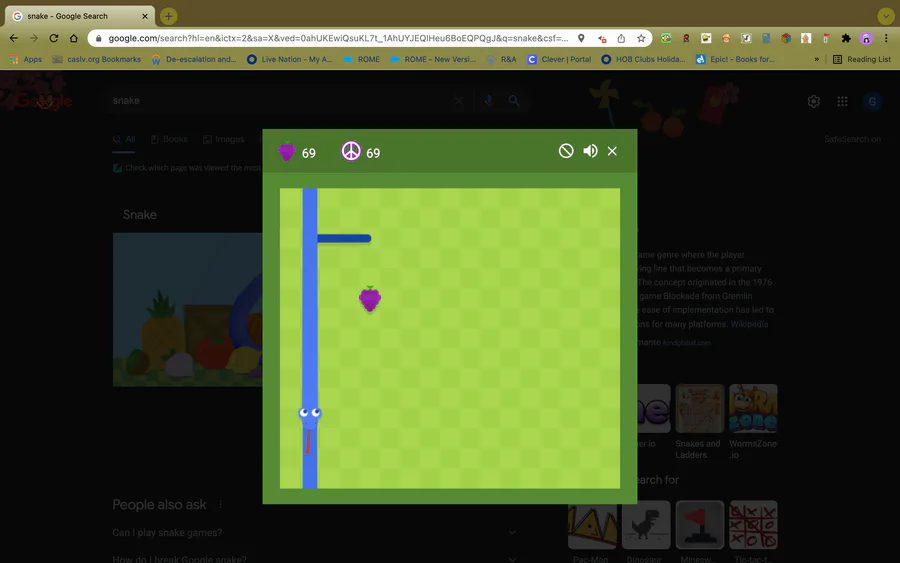Close the snake game overlay
This screenshot has height=563, width=900.
(612, 151)
